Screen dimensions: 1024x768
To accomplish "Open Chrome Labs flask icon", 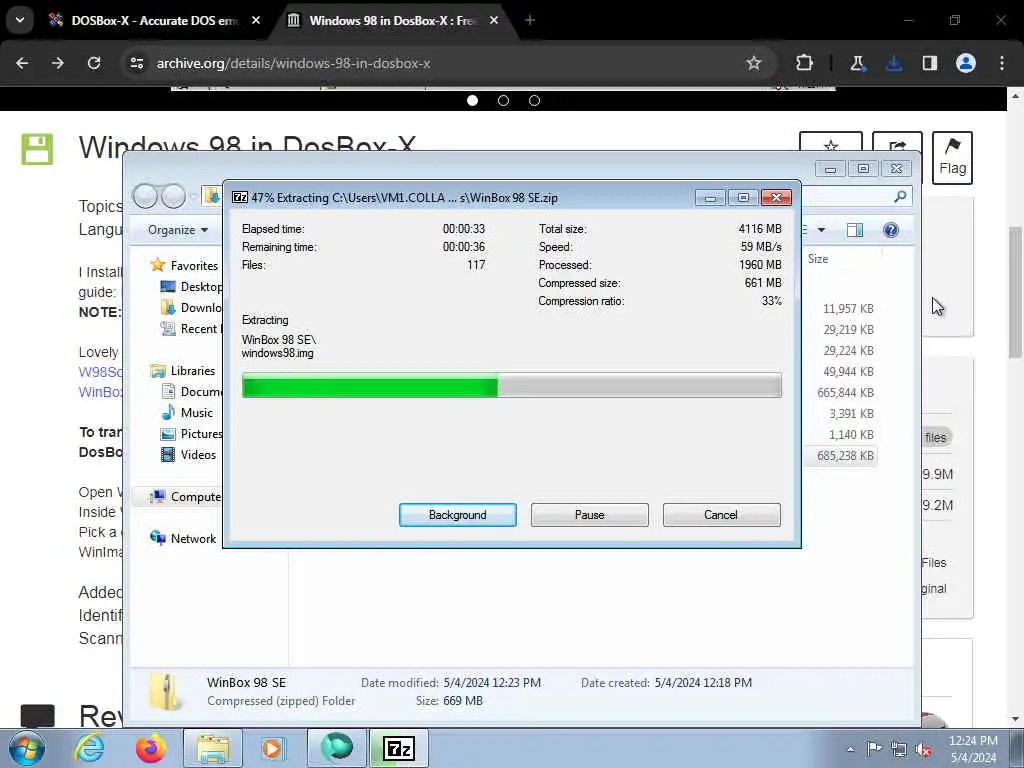I will [x=857, y=63].
